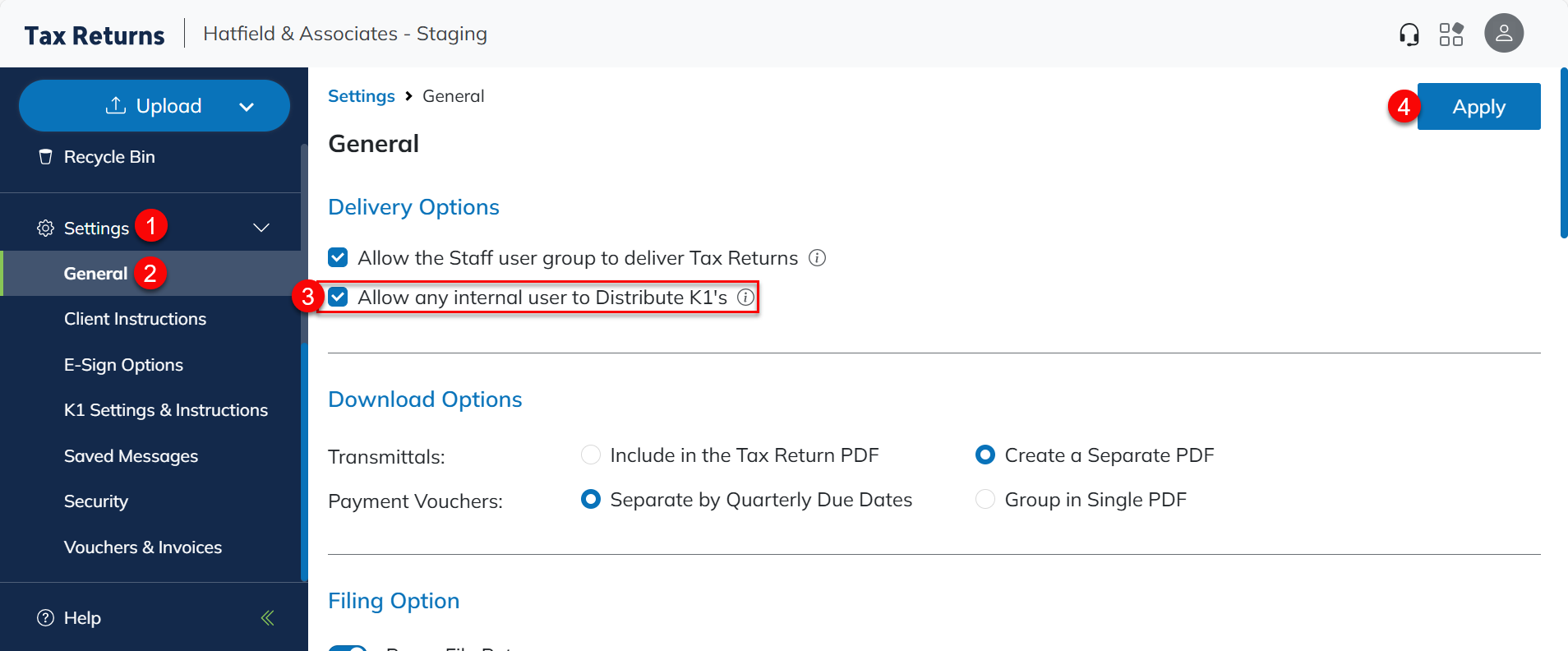Collapse the Settings menu chevron
This screenshot has width=1568, height=651.
click(261, 228)
